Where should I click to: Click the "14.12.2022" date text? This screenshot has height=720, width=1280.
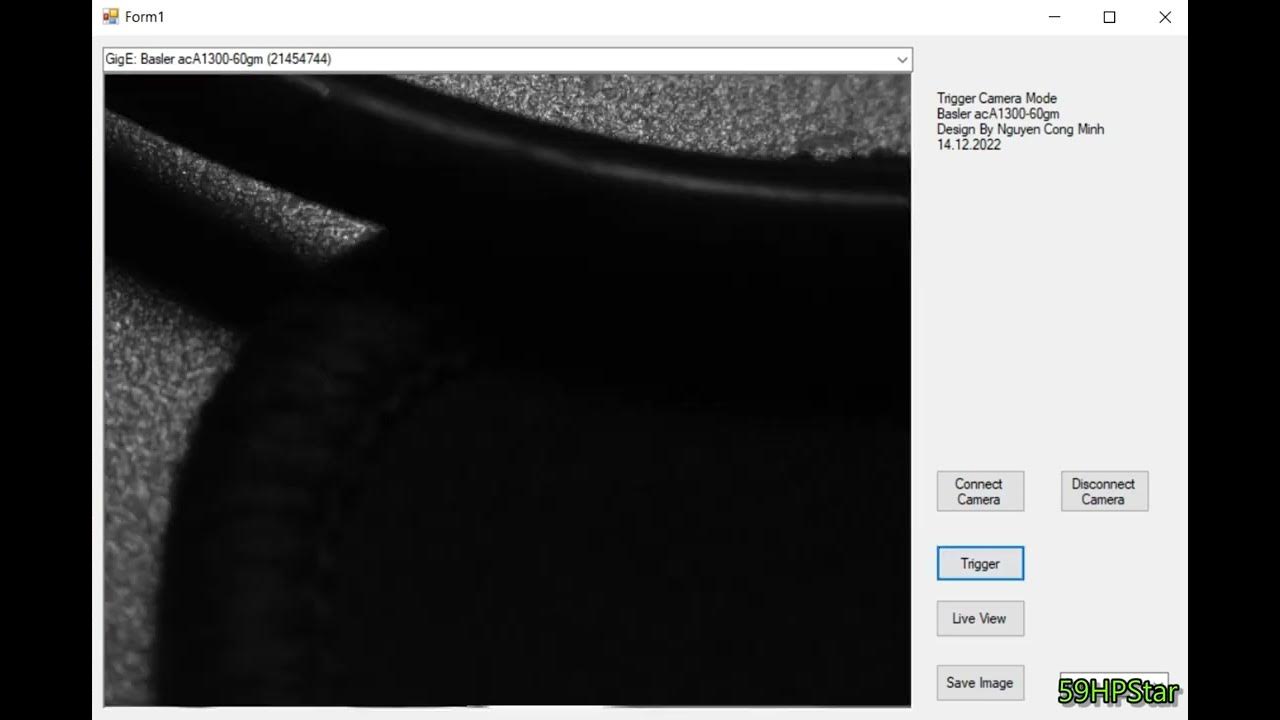(x=969, y=145)
